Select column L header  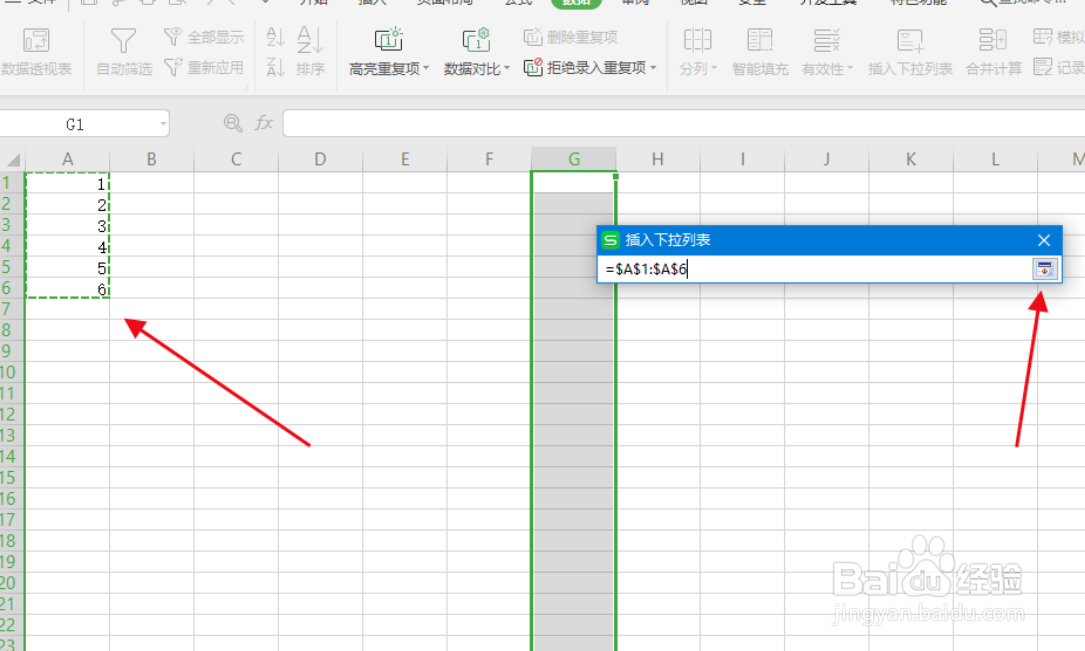pyautogui.click(x=996, y=160)
